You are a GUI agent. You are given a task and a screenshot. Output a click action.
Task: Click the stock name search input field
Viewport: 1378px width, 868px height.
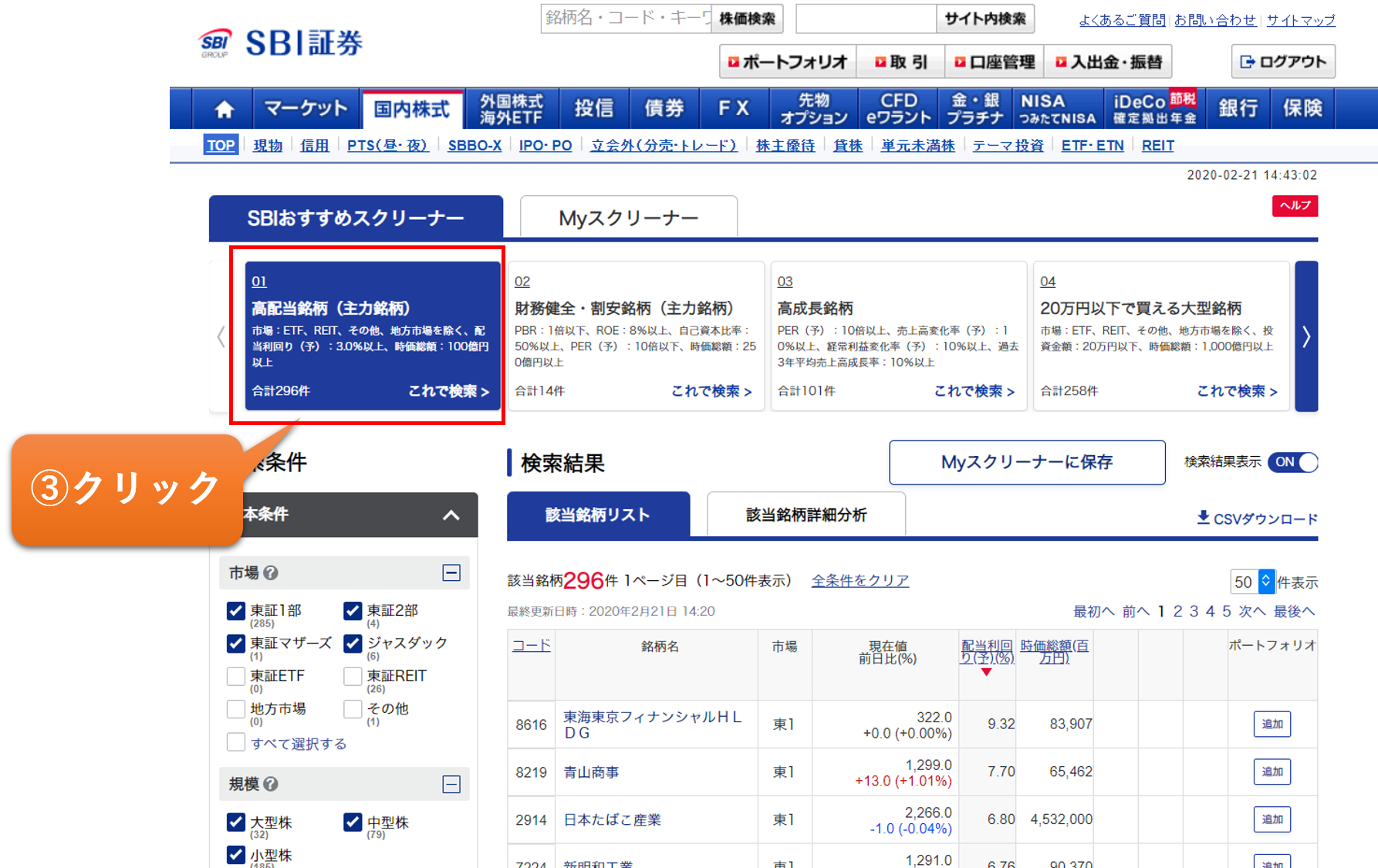[626, 19]
